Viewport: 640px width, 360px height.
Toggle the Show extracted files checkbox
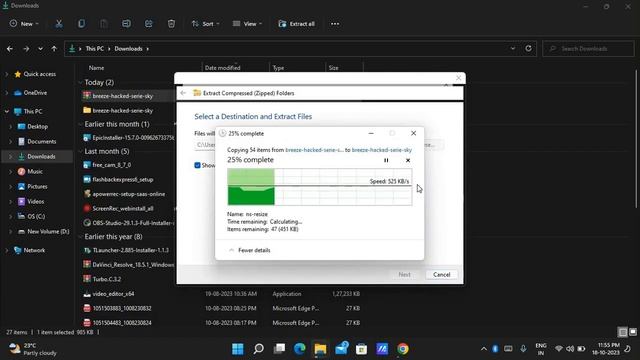tap(198, 165)
